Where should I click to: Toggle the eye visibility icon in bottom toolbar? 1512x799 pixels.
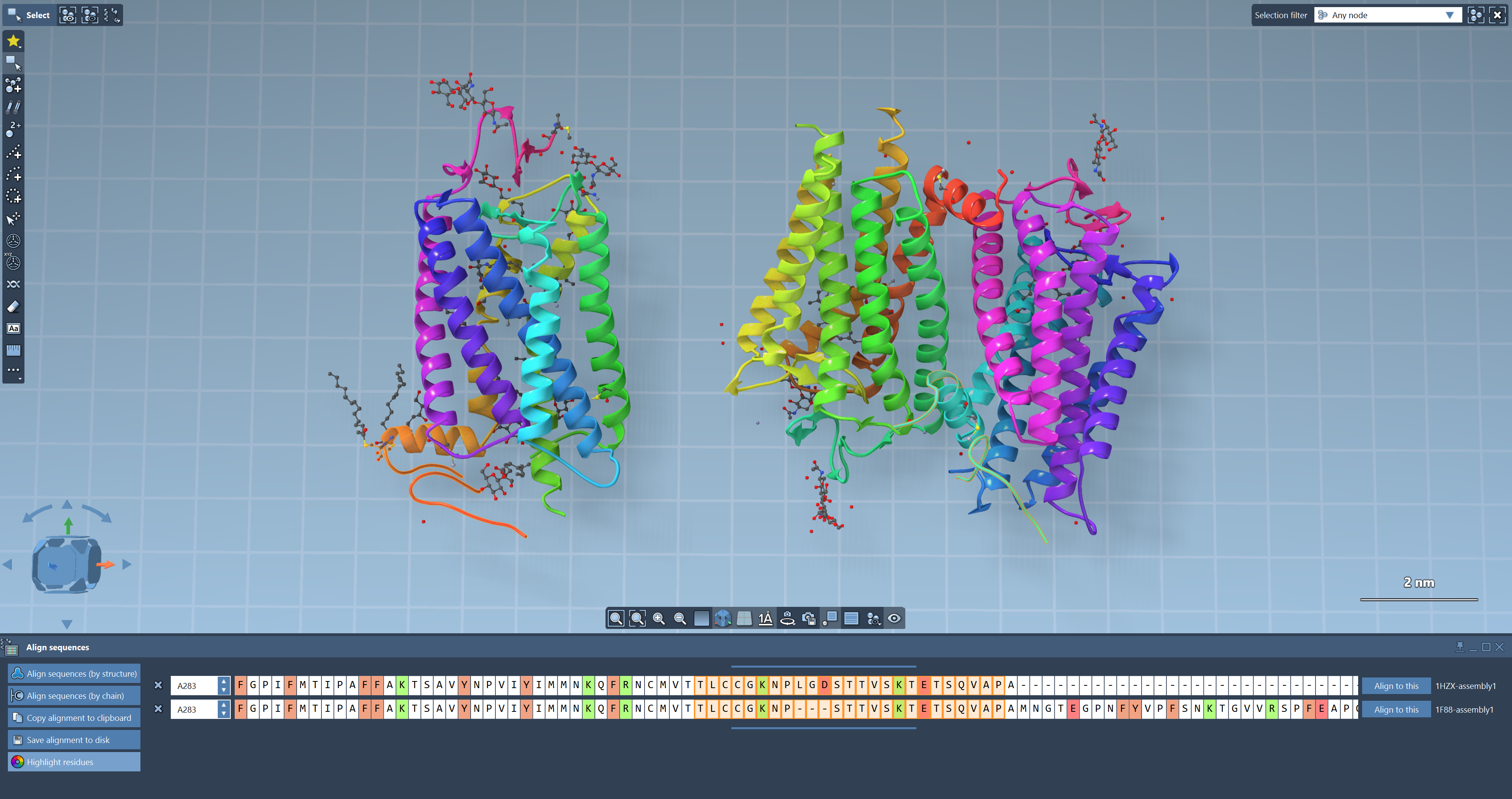pyautogui.click(x=894, y=618)
